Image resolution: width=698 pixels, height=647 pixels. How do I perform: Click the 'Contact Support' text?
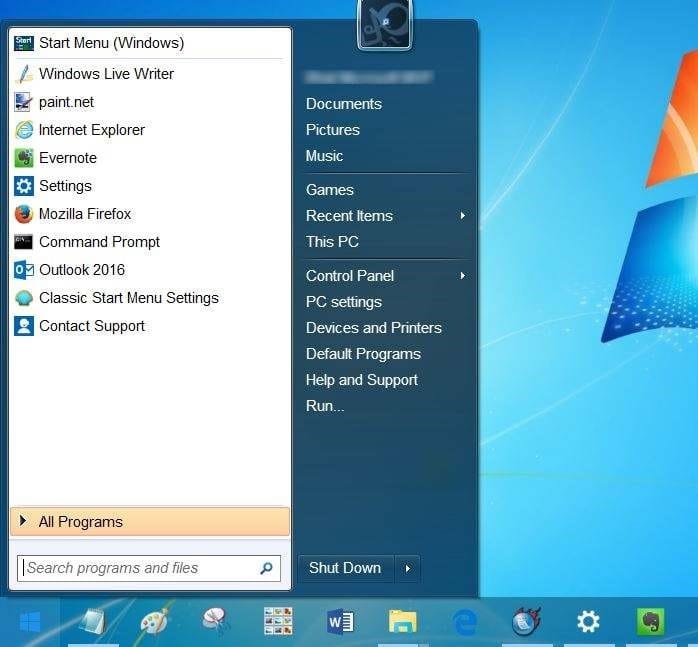[x=92, y=326]
